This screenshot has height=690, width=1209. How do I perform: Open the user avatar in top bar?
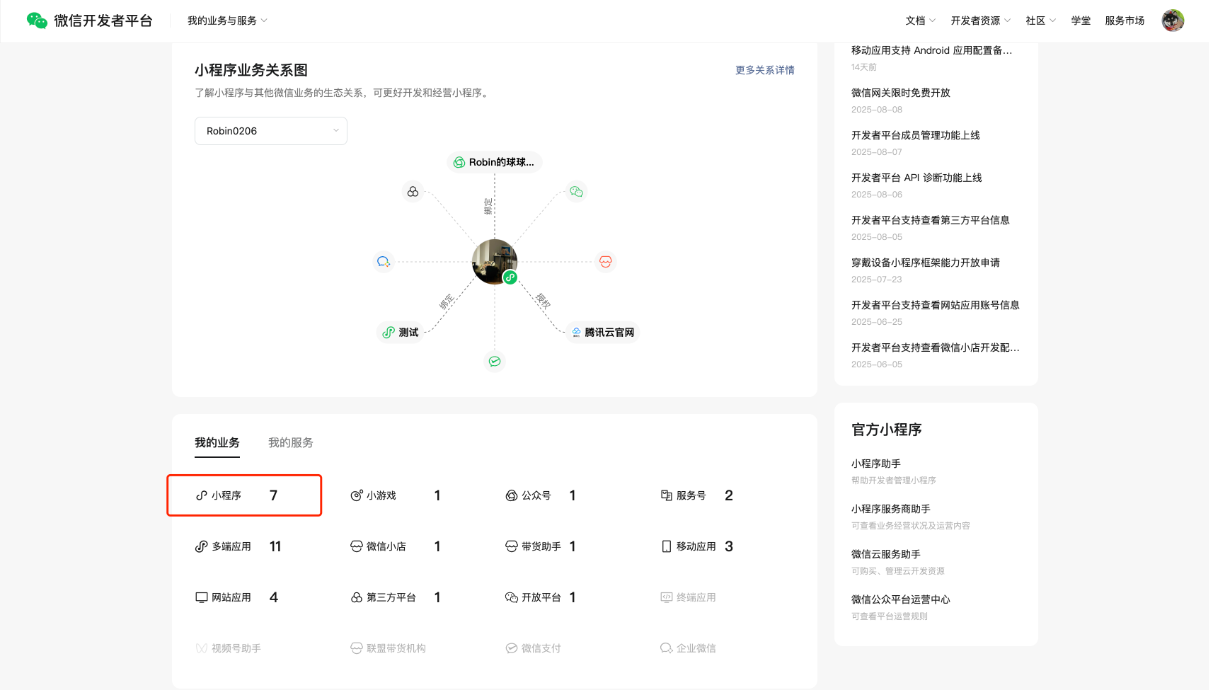coord(1172,20)
